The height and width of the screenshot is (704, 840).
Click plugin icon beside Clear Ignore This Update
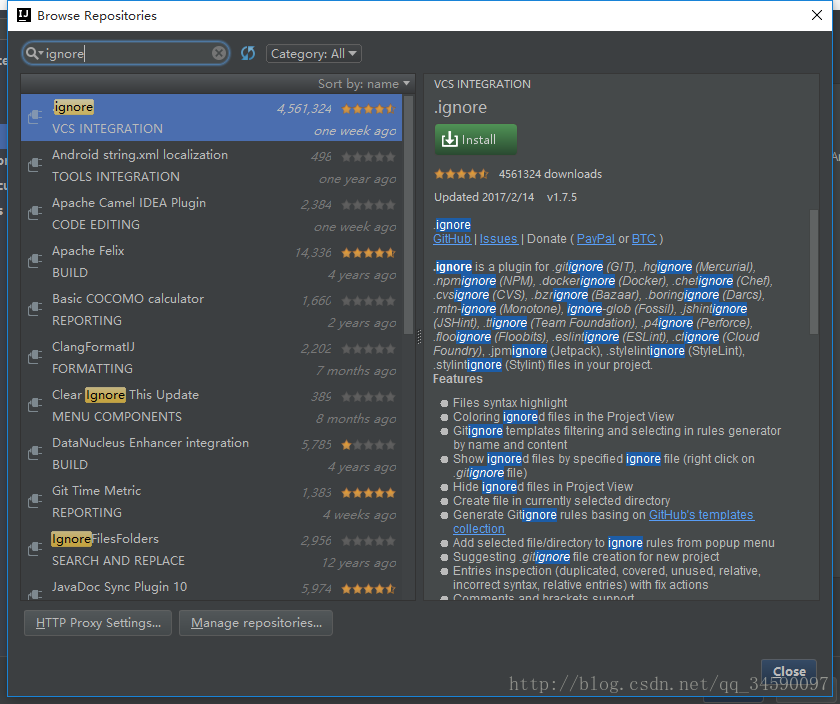pos(35,405)
